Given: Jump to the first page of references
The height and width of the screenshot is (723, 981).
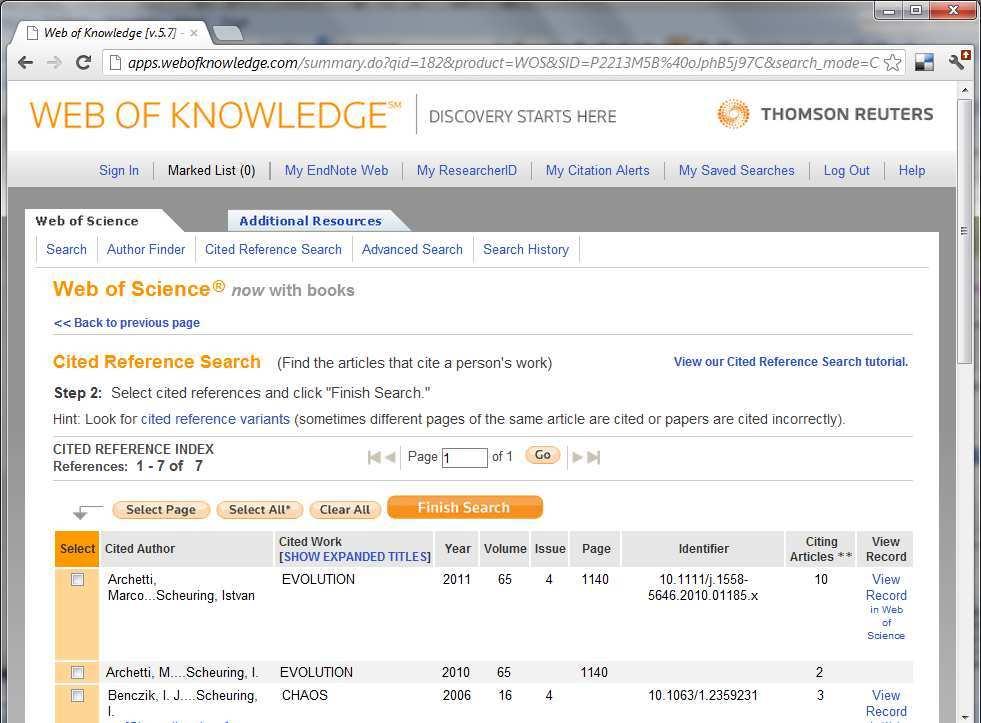Looking at the screenshot, I should tap(374, 457).
